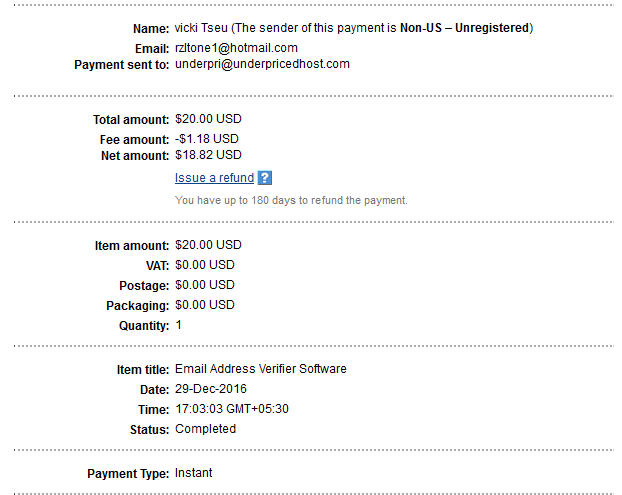The height and width of the screenshot is (495, 622).
Task: Click the time 17:03:03 GMT+05:30
Action: point(232,409)
